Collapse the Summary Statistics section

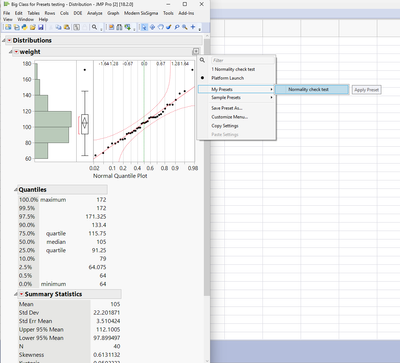click(16, 294)
